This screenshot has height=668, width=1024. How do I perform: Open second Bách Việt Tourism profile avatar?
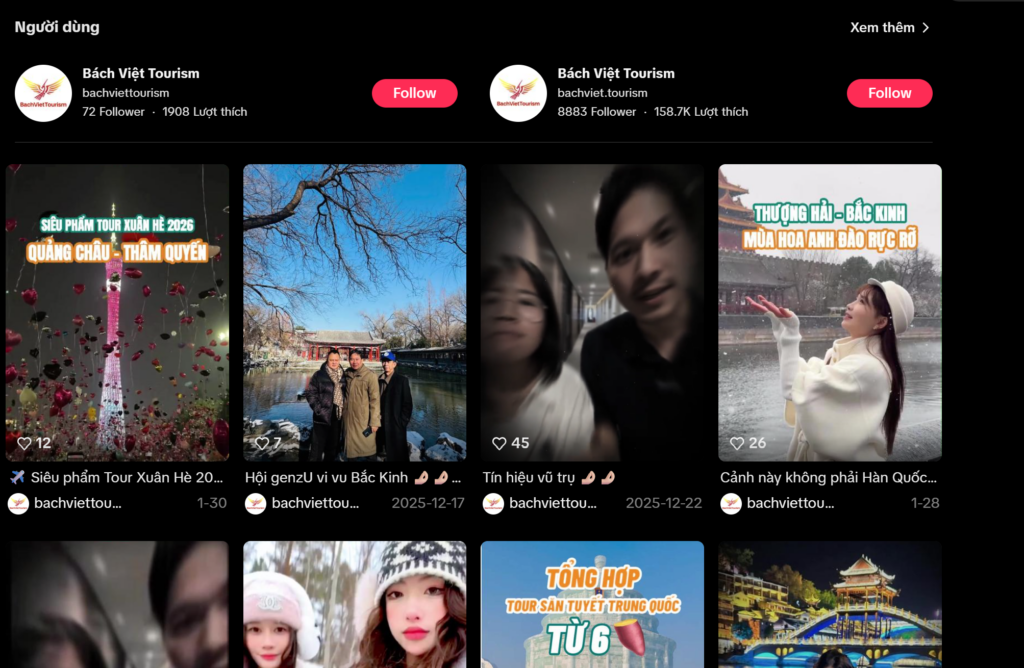coord(518,93)
